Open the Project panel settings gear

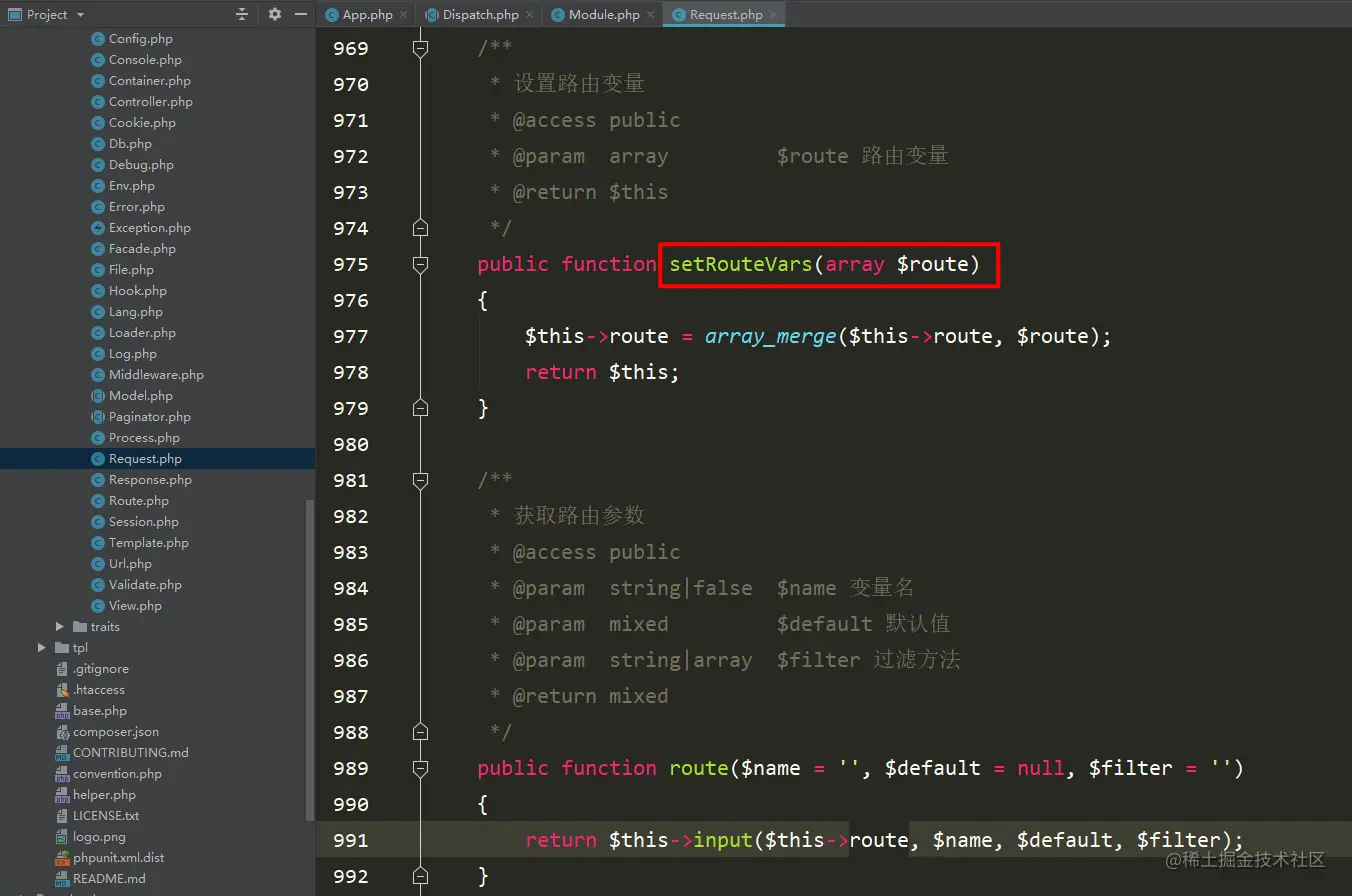click(x=275, y=14)
